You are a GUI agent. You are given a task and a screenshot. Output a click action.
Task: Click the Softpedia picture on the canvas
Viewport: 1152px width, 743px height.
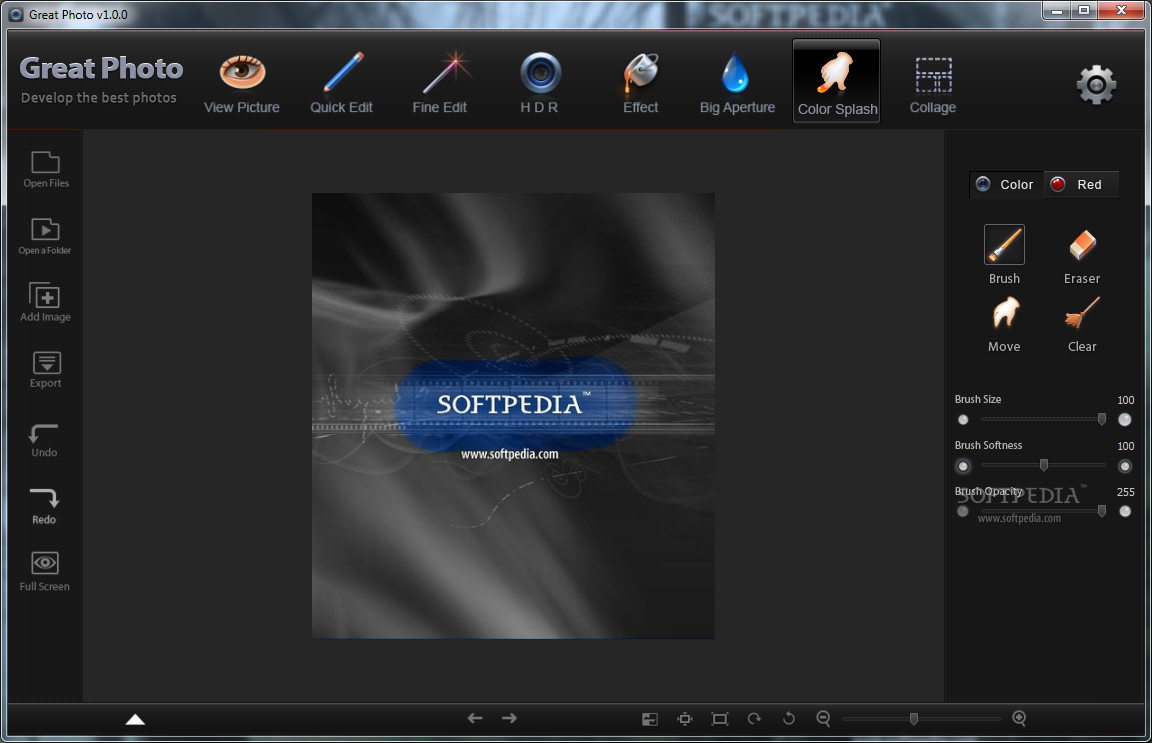pos(513,416)
